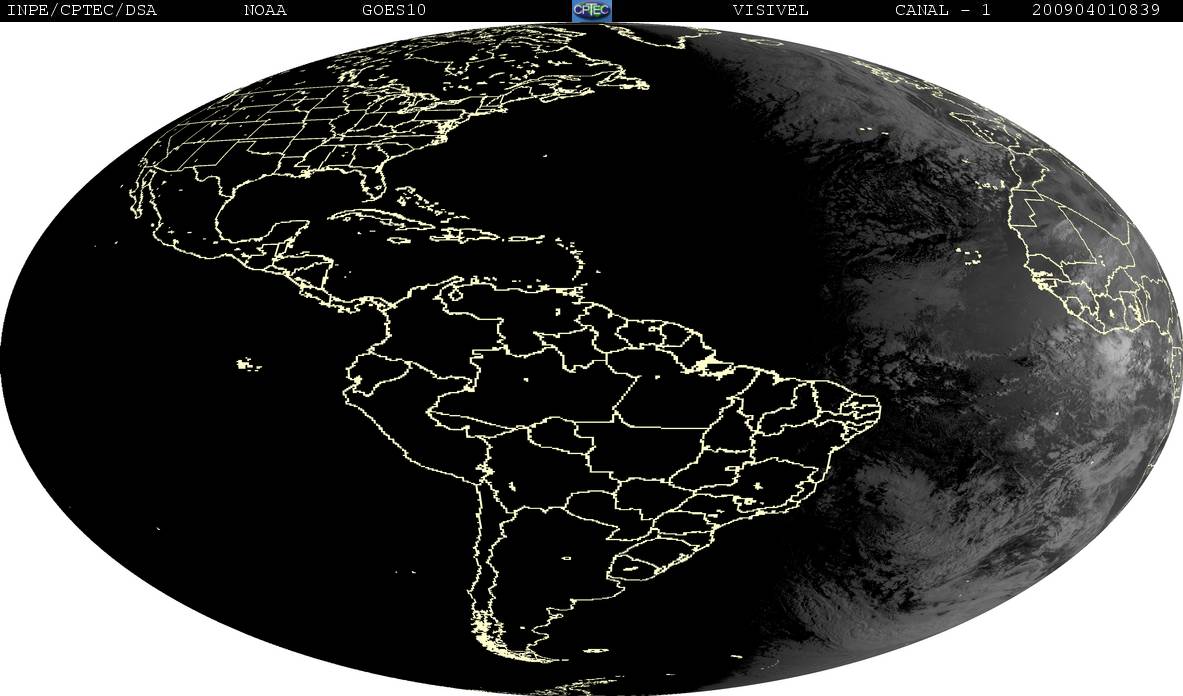Click the CPTEC logo in the header
Image resolution: width=1183 pixels, height=696 pixels.
tap(591, 10)
